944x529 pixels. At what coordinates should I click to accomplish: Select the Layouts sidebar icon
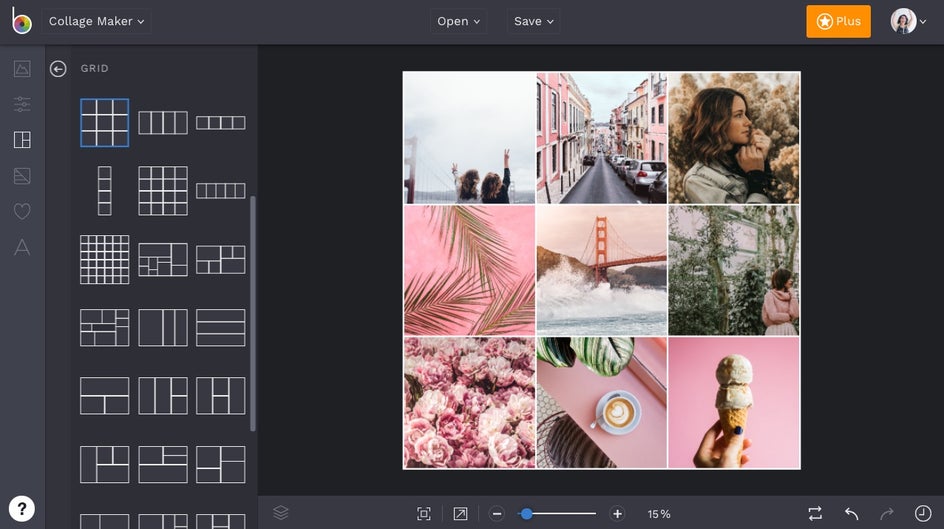coord(22,140)
